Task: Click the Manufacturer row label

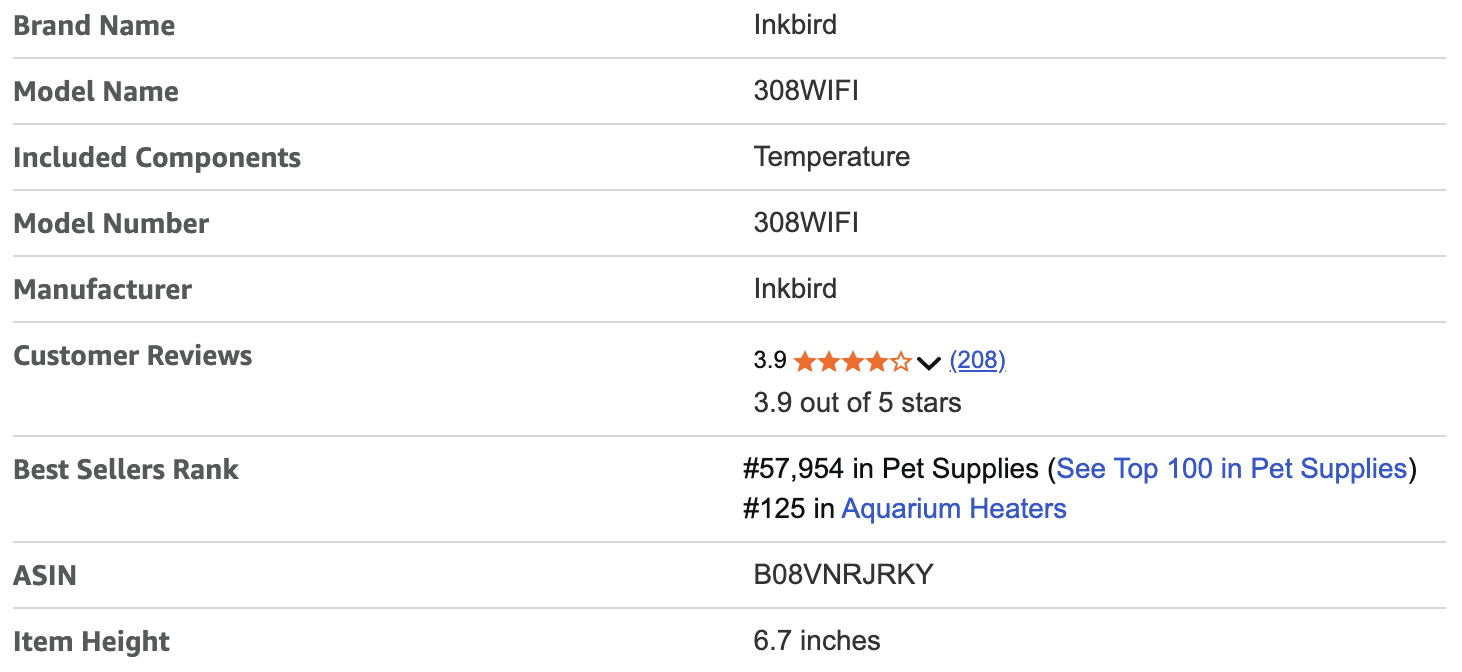Action: point(103,289)
